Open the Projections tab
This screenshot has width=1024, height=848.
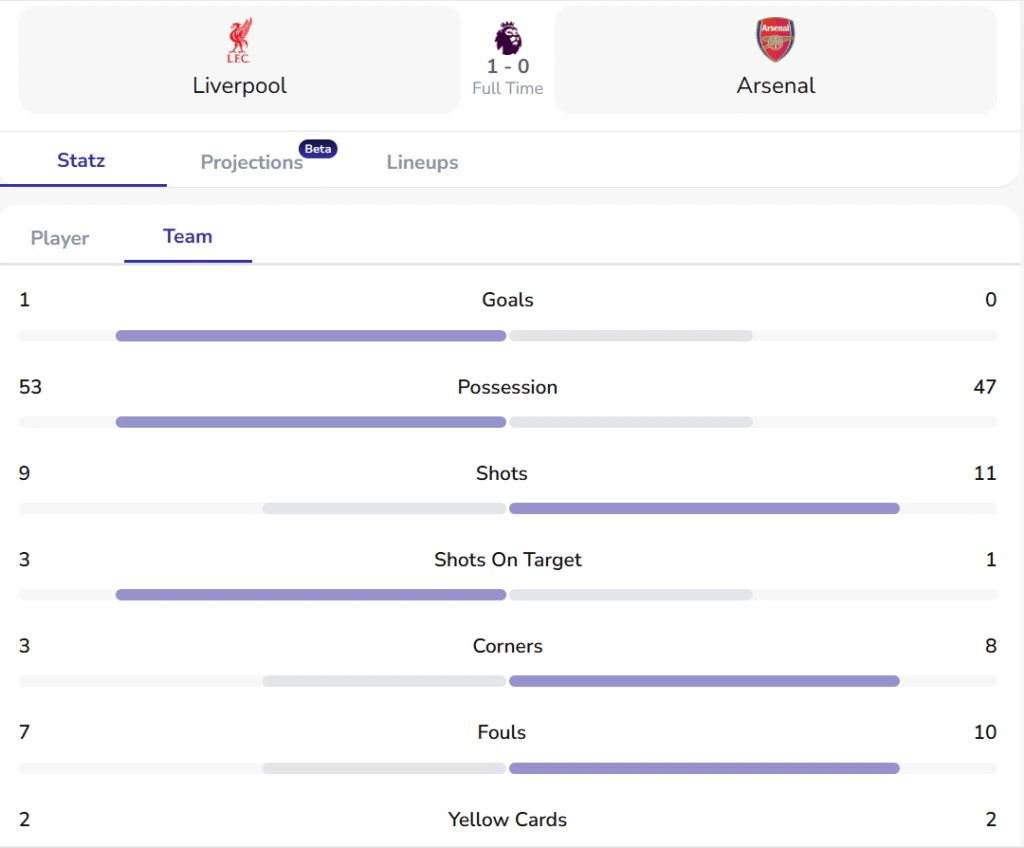point(252,162)
